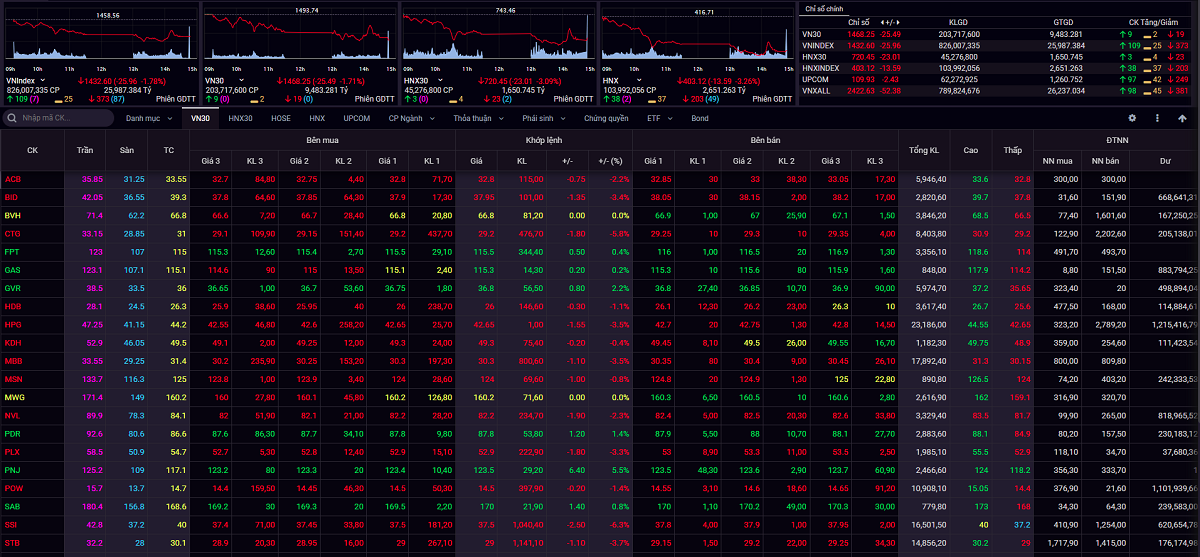Select BVH stock ticker
The image size is (1200, 557).
(x=13, y=215)
